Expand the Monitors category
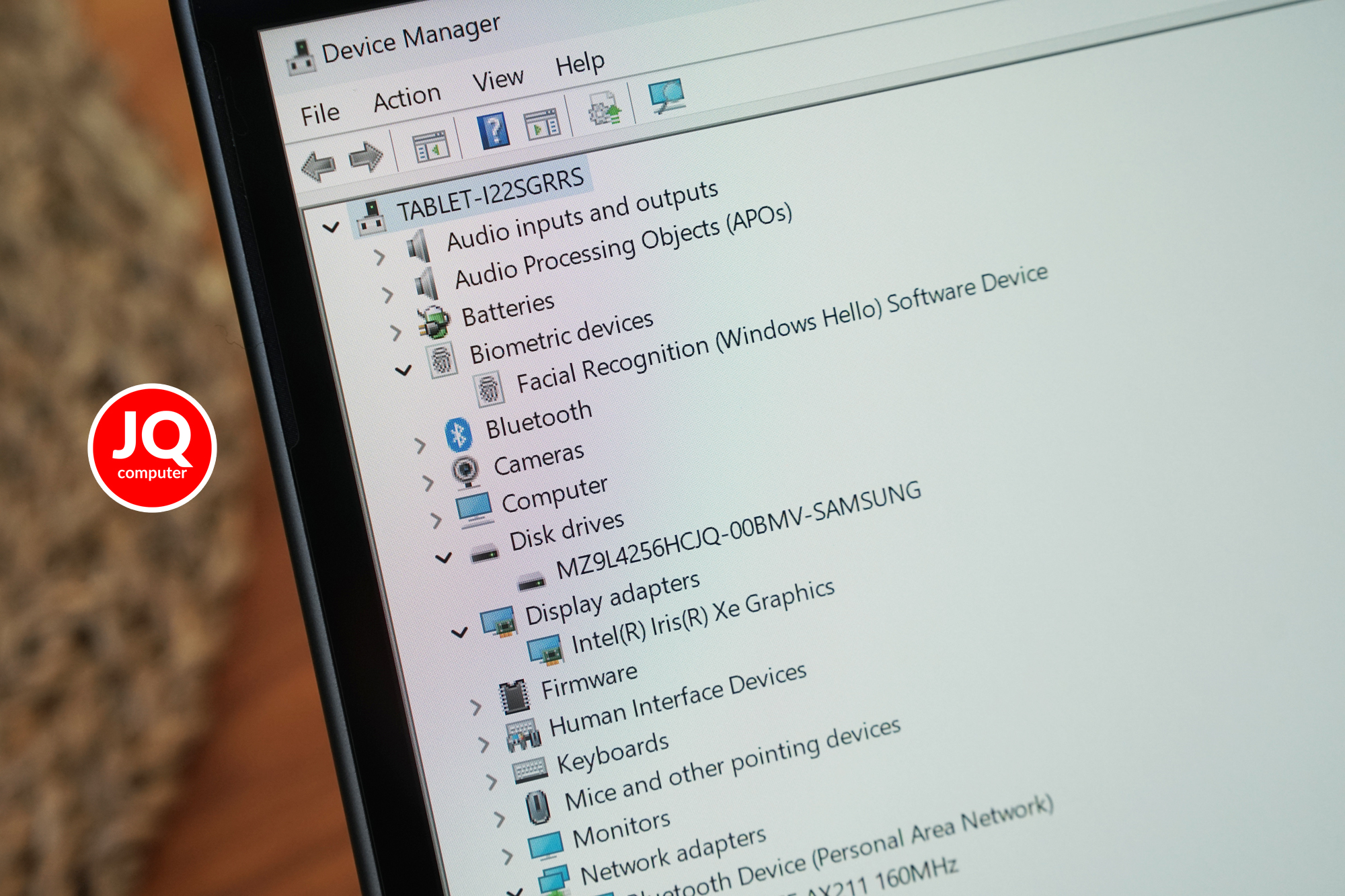 508,856
